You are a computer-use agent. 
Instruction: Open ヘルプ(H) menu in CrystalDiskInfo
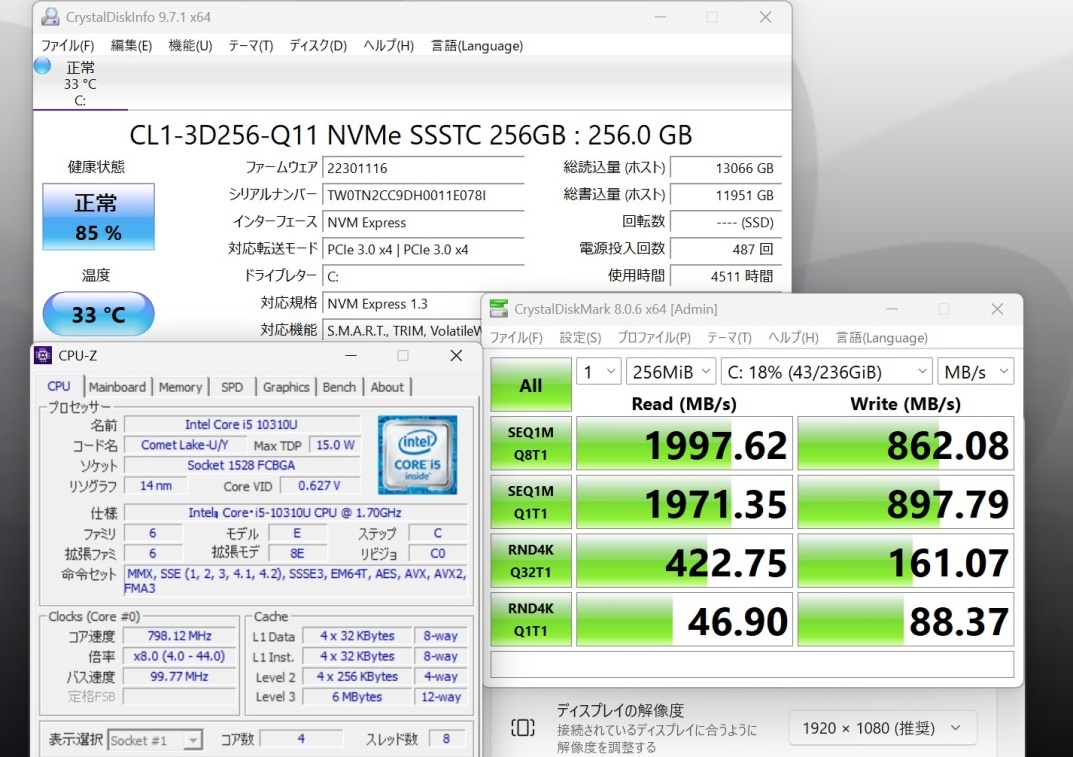[389, 46]
